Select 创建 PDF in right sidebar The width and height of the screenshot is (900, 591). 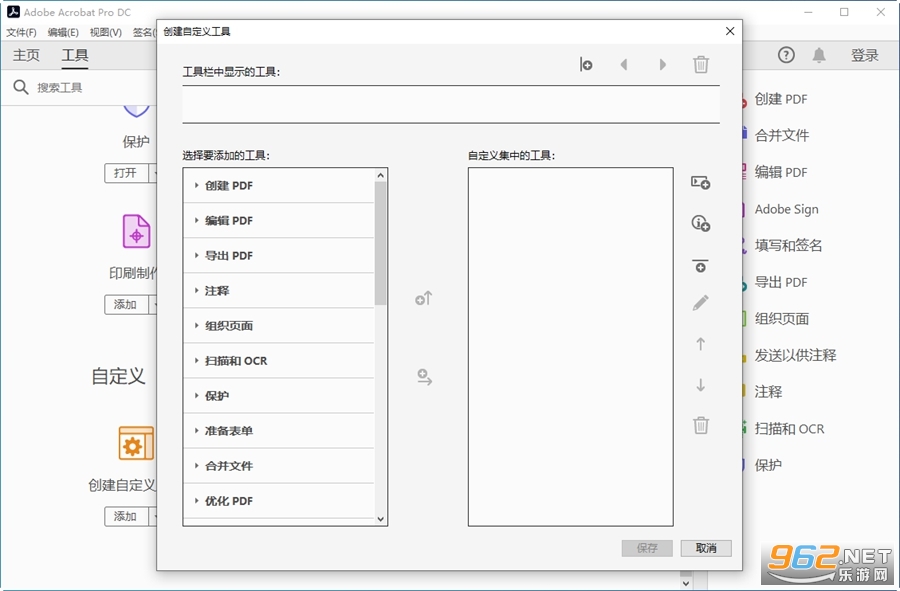[781, 99]
